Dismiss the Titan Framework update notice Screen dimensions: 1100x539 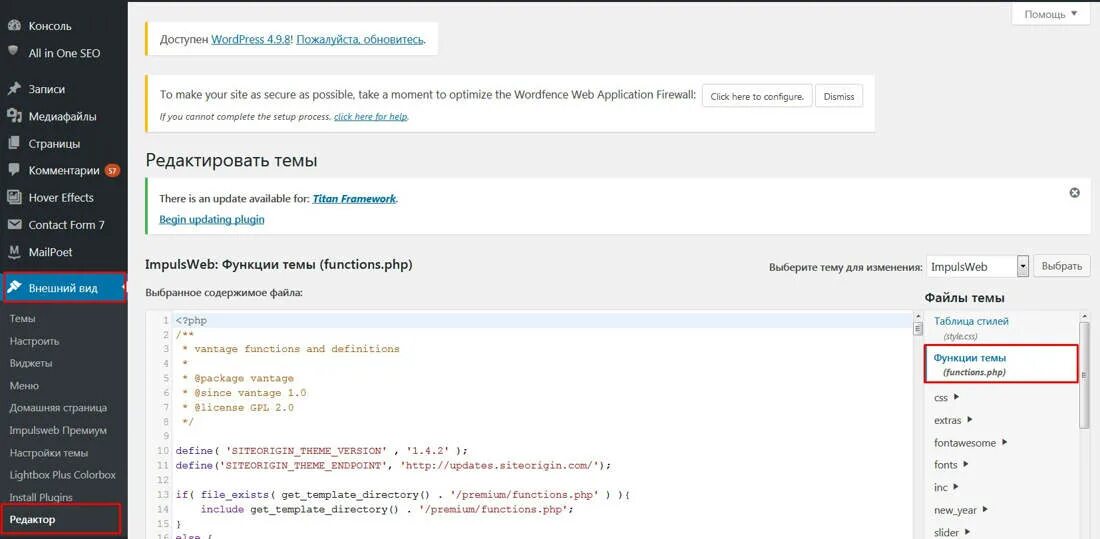tap(1075, 193)
